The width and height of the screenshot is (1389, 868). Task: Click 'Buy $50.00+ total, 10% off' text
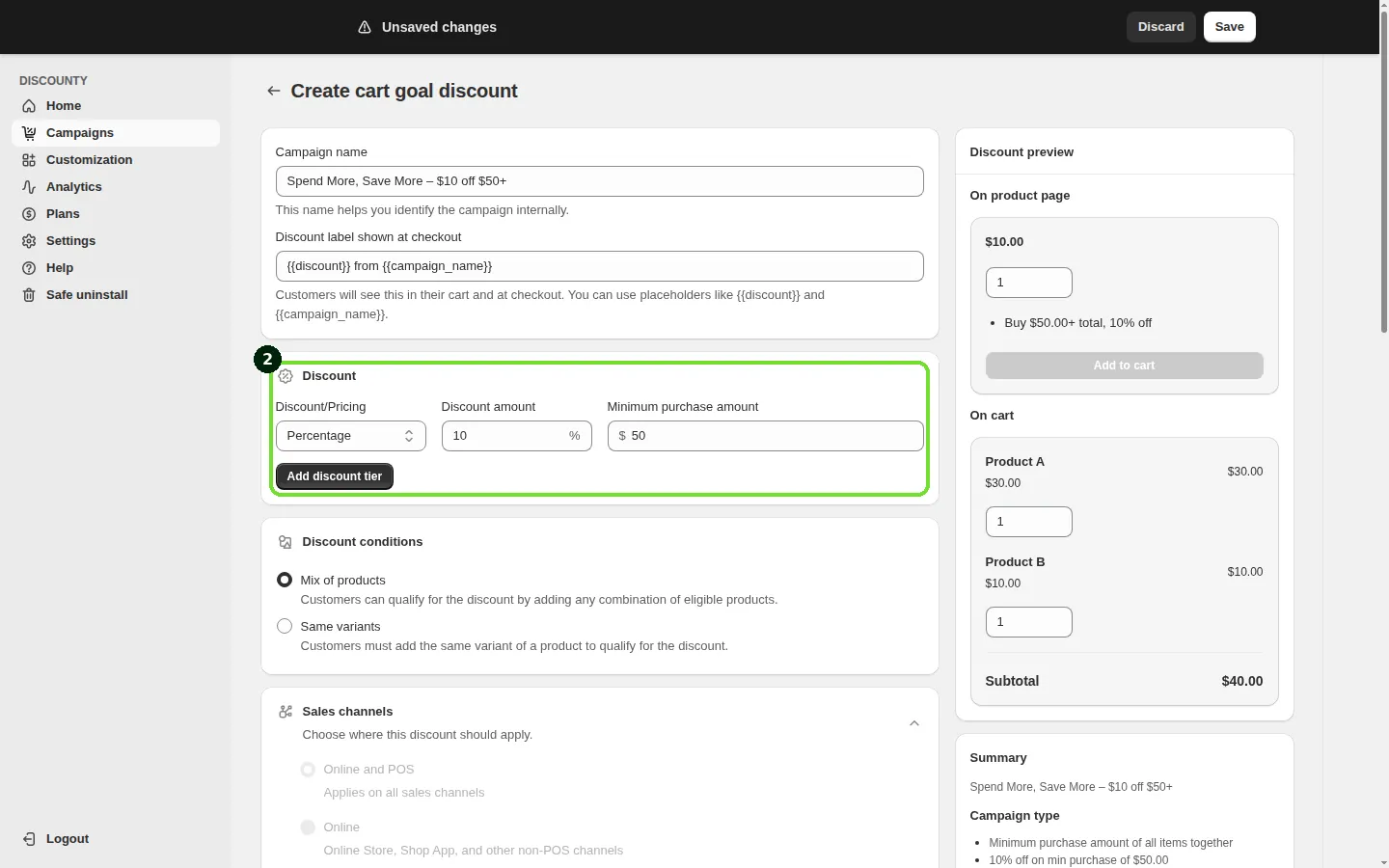[x=1078, y=323]
